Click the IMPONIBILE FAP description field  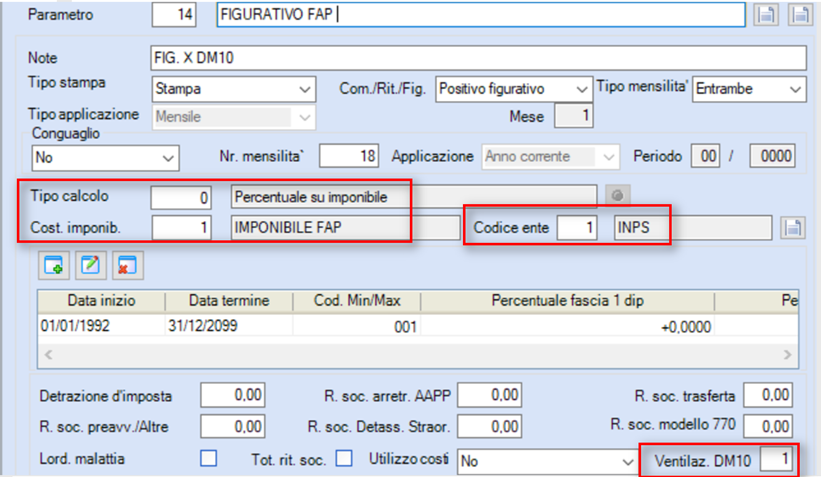346,228
